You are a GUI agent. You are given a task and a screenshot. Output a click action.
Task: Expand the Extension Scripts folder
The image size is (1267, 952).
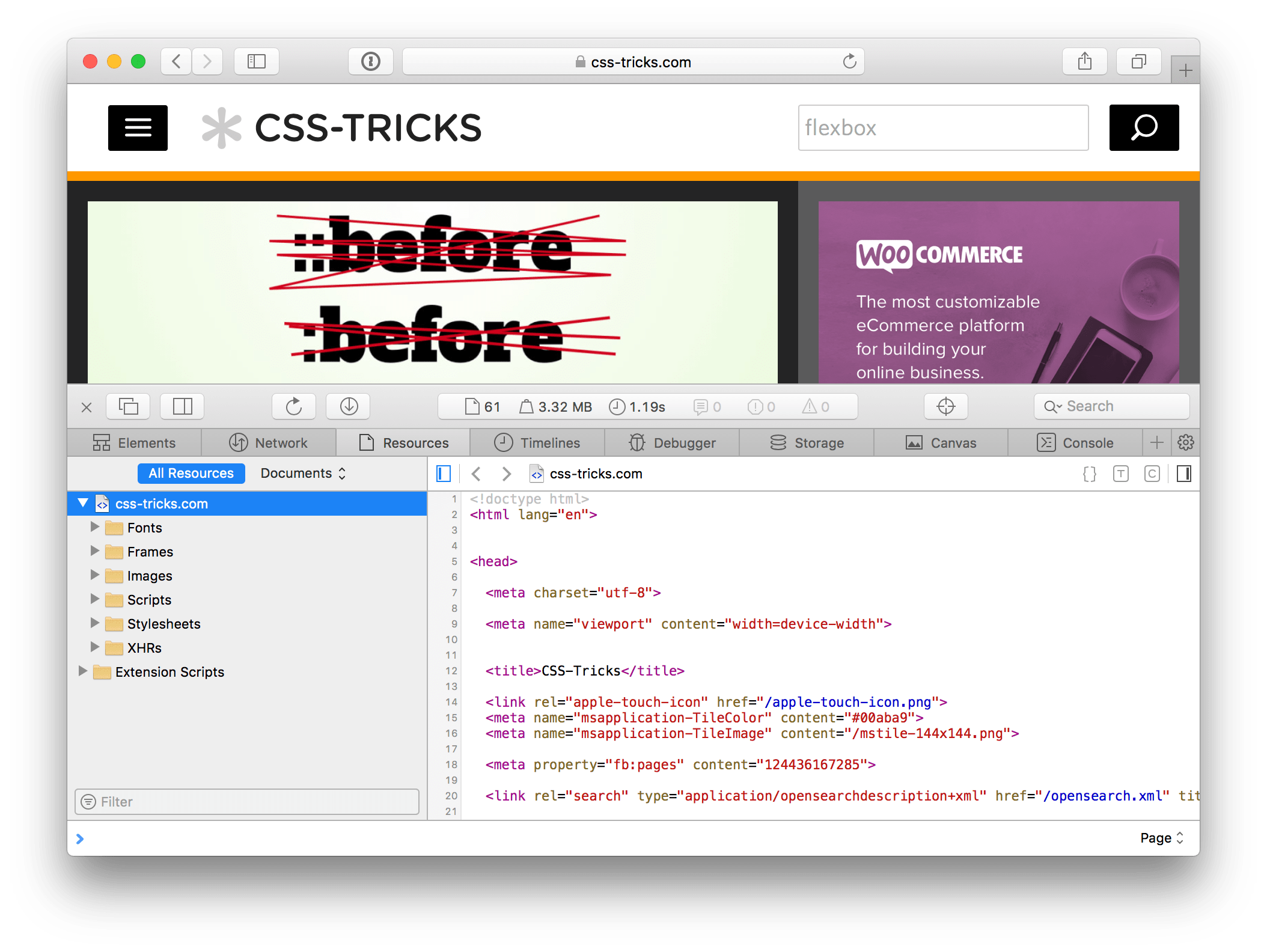[83, 671]
